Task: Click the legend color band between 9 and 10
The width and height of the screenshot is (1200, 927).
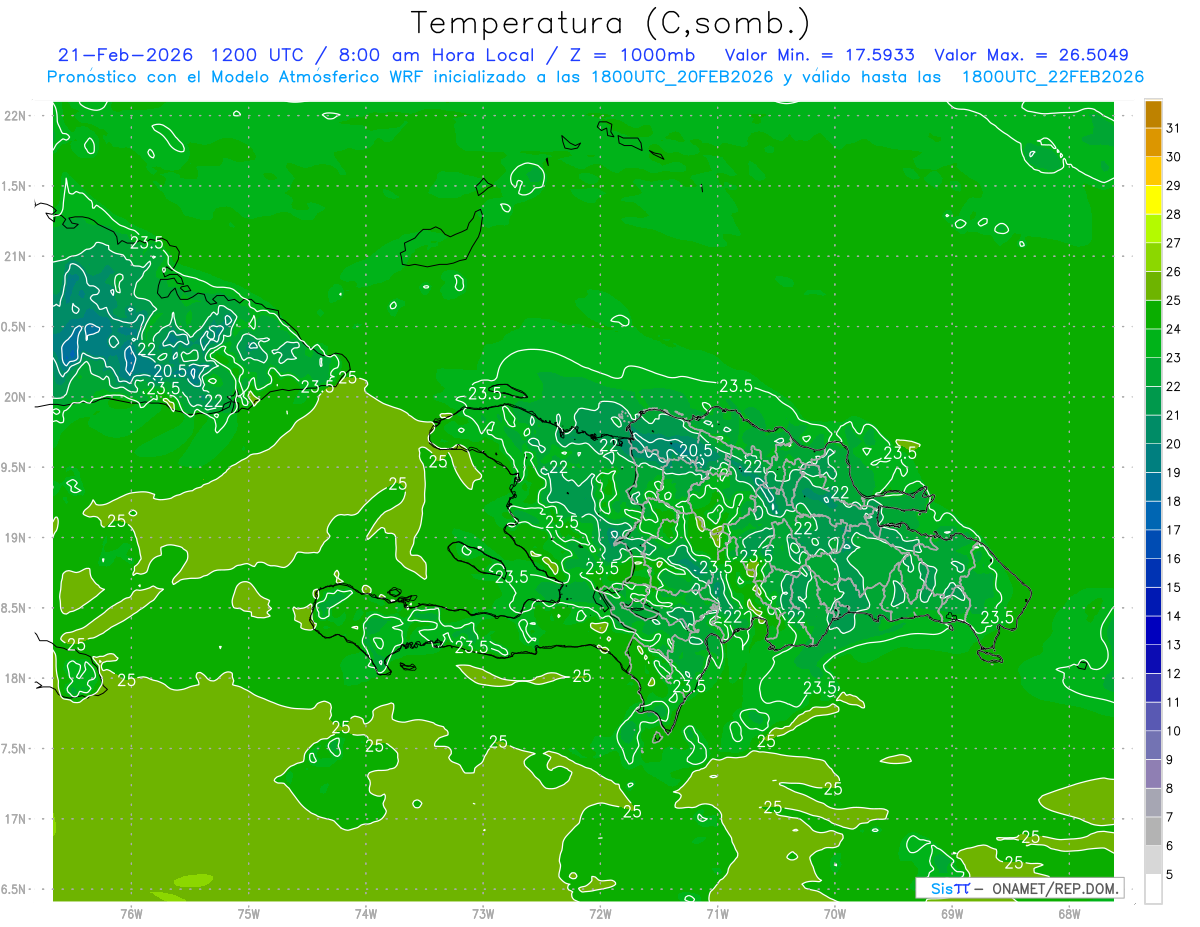Action: pyautogui.click(x=1153, y=746)
